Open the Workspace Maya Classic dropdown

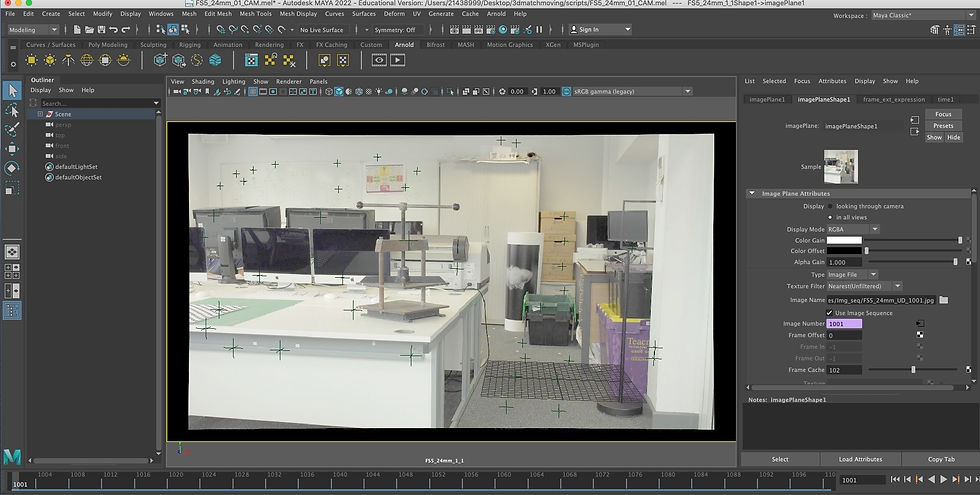point(922,16)
